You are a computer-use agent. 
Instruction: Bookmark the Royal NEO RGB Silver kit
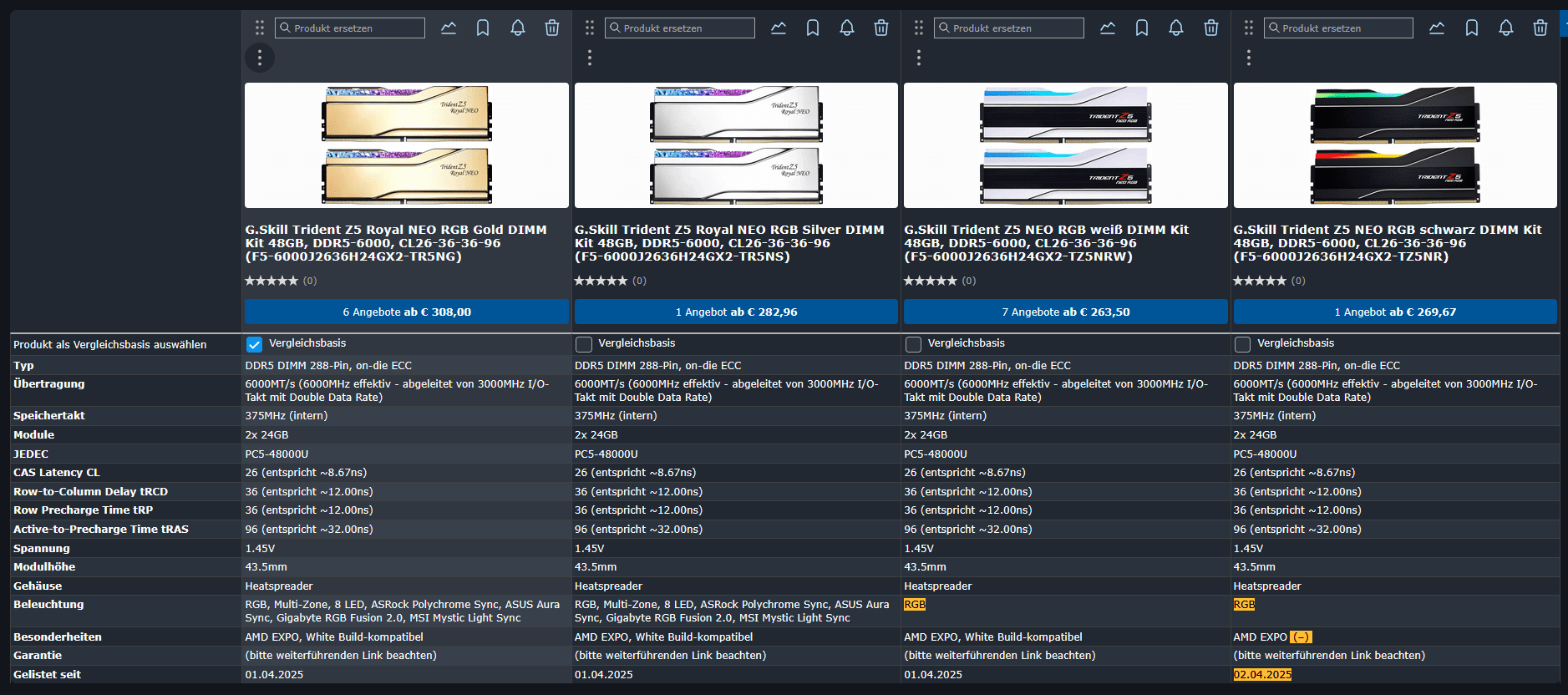point(813,28)
